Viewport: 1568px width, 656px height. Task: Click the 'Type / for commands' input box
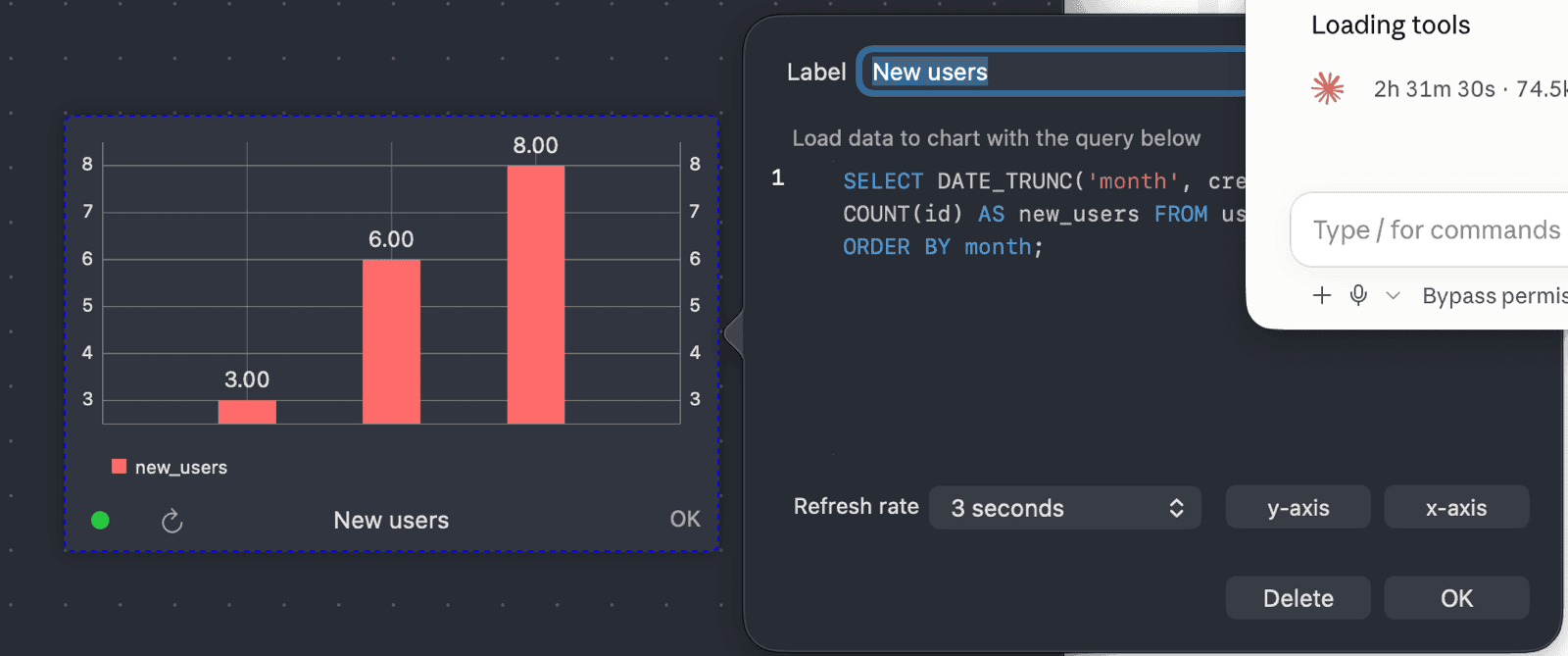1431,230
